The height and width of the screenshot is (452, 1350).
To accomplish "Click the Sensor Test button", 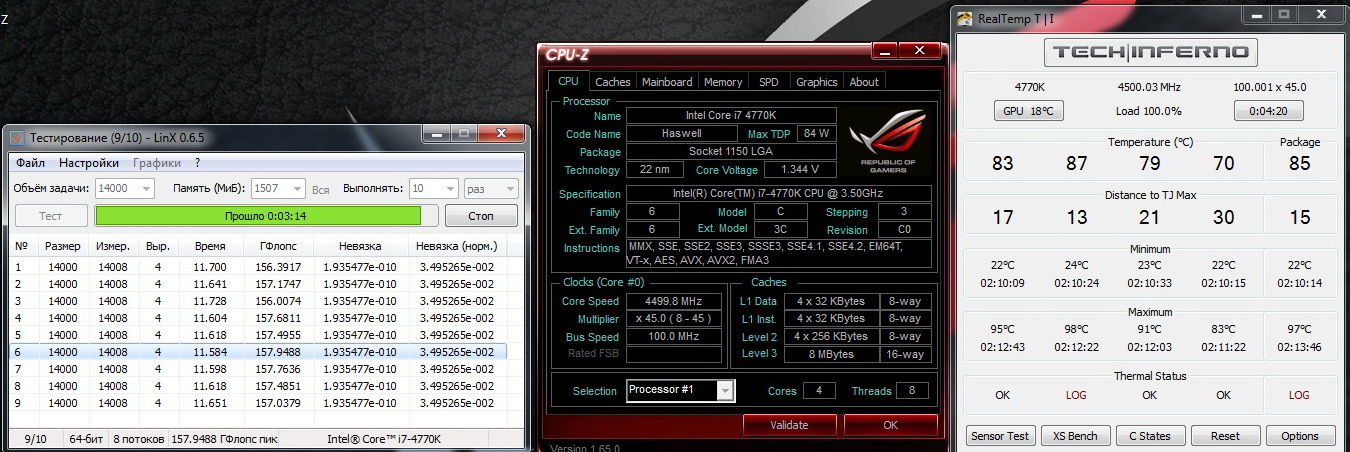I will (x=1000, y=436).
